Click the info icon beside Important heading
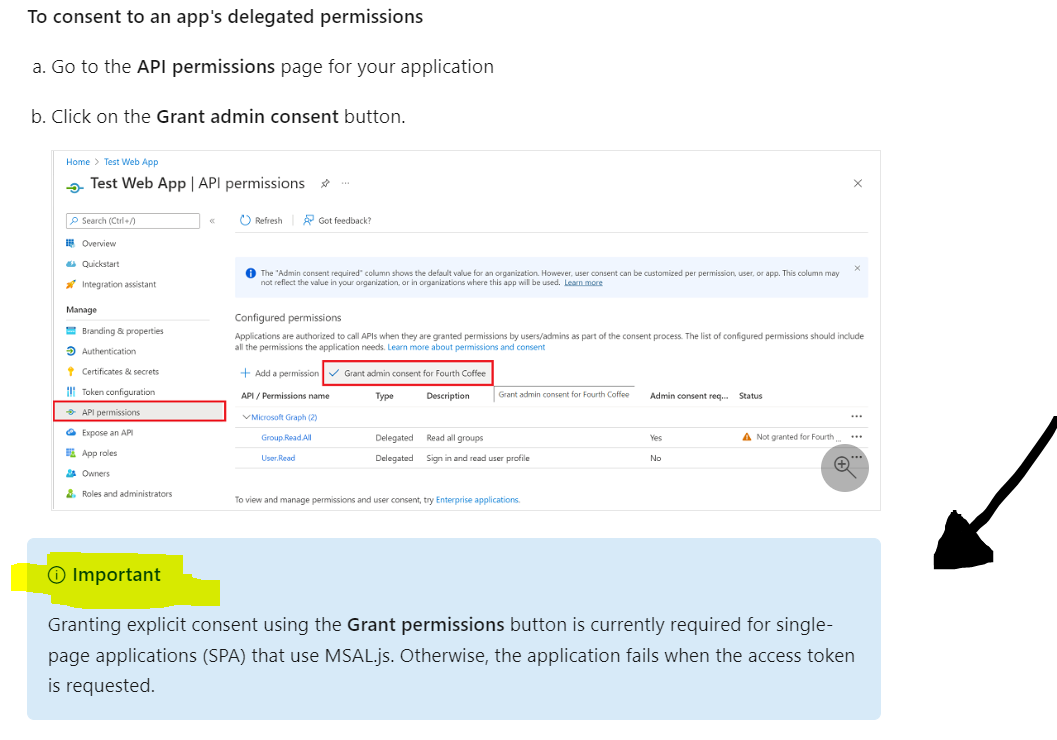1057x740 pixels. pyautogui.click(x=57, y=575)
